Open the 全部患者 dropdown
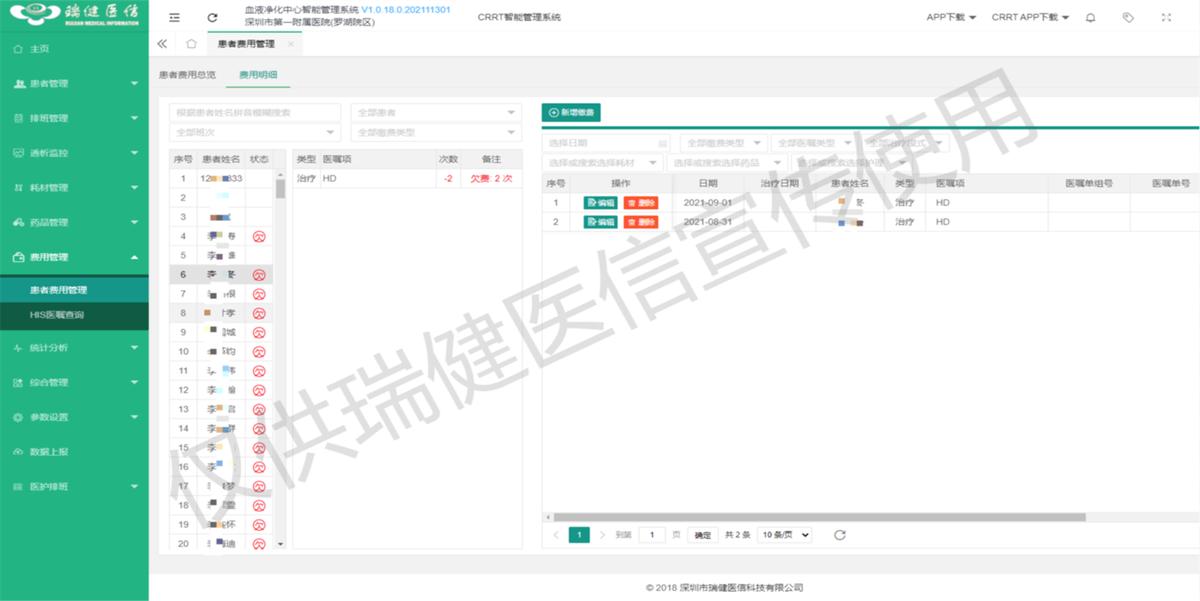The image size is (1200, 601). 435,111
